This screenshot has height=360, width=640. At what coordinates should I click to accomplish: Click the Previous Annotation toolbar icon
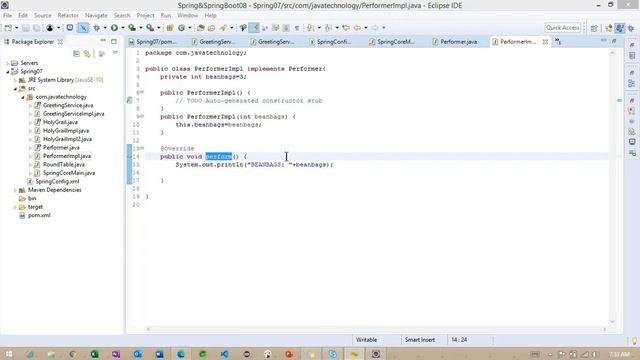coord(328,28)
